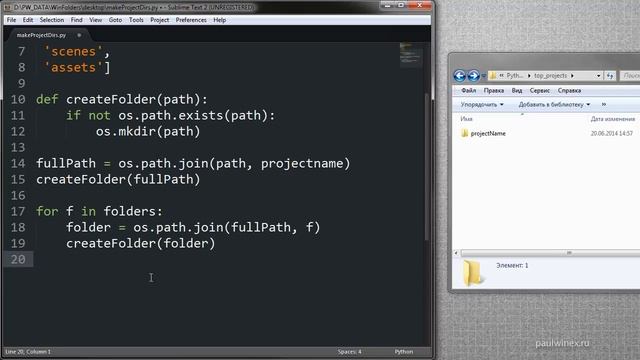Click line number 10 in the gutter

18,99
